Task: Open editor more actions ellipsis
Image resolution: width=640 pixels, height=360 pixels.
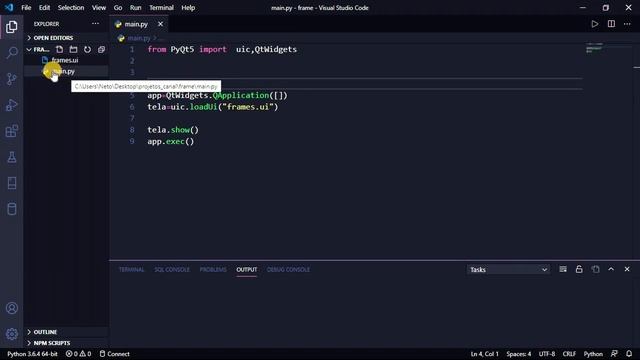Action: pos(627,24)
